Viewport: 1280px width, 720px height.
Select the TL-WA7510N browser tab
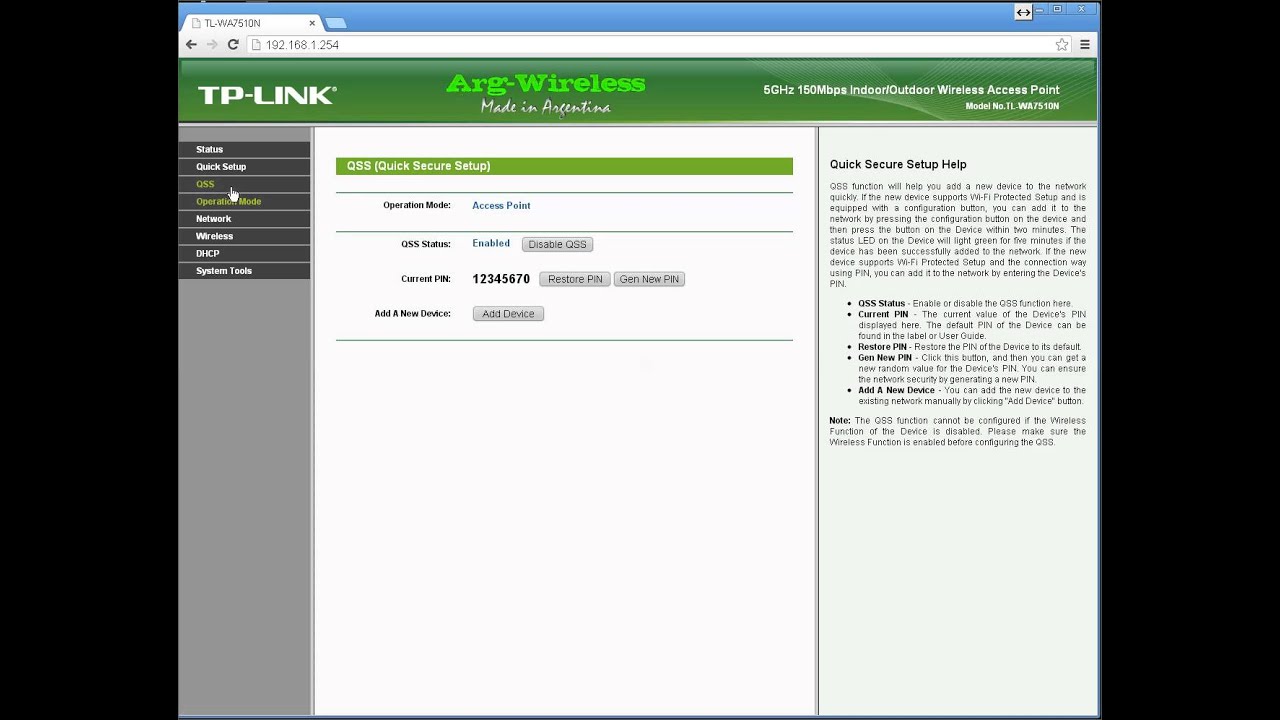(252, 22)
